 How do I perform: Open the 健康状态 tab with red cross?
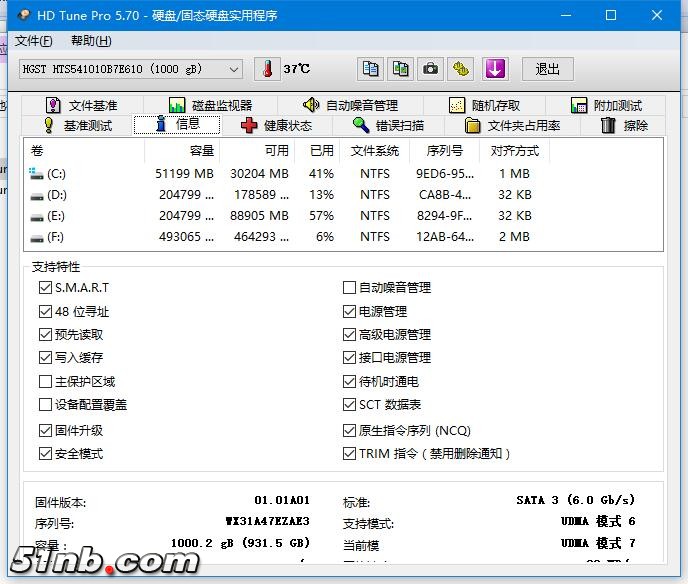click(277, 125)
